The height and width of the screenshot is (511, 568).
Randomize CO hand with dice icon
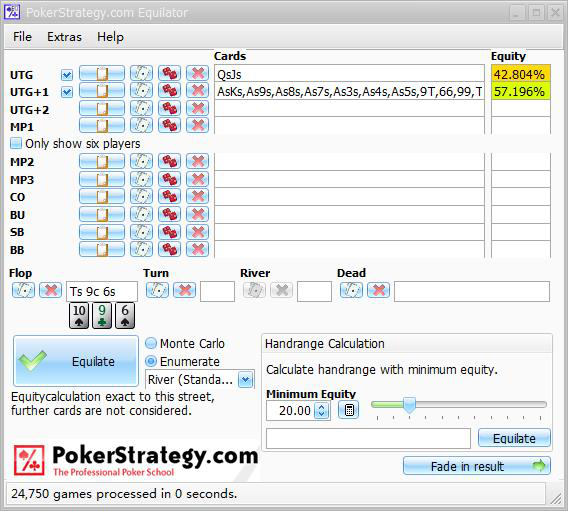click(170, 196)
